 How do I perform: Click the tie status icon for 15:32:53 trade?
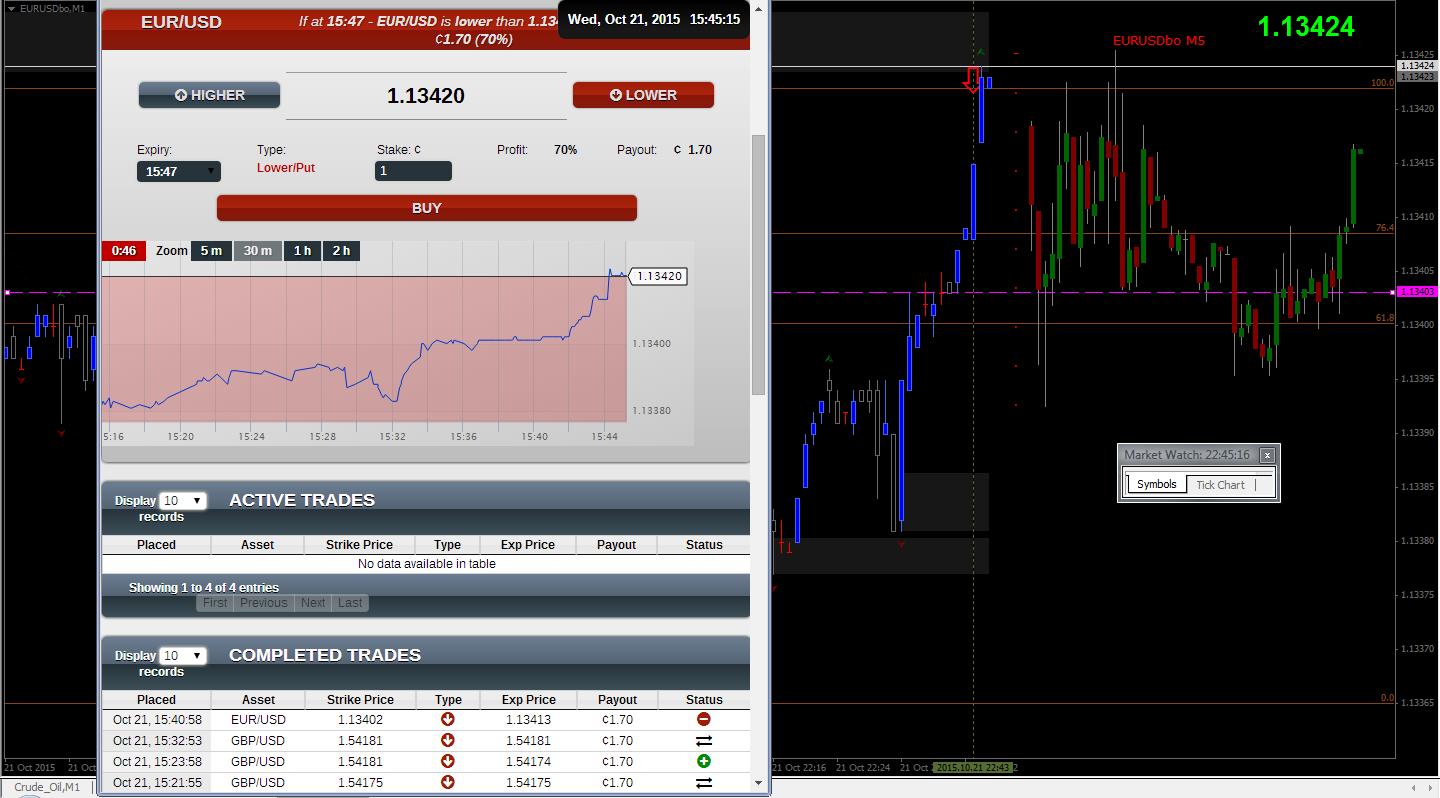[x=704, y=741]
